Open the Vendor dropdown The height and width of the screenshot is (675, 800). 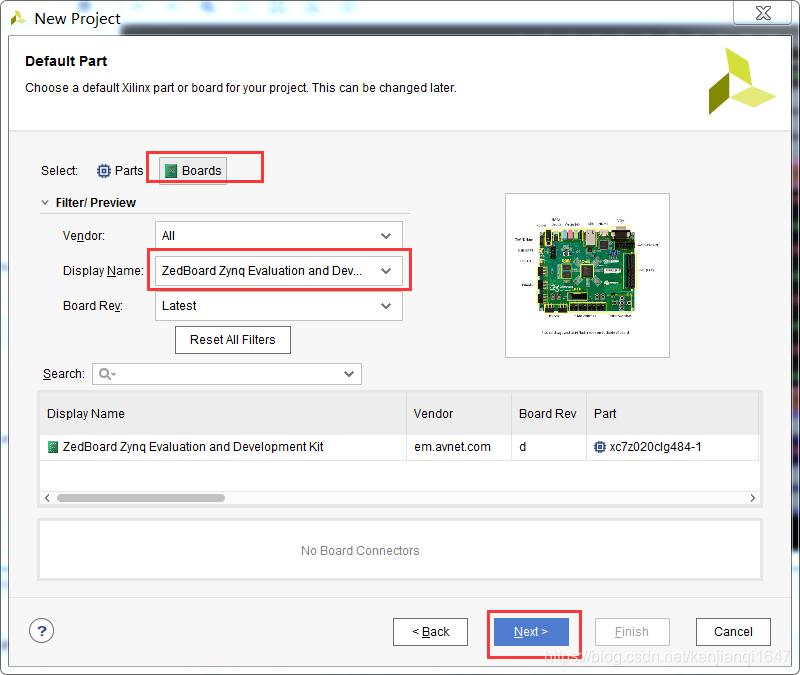pyautogui.click(x=279, y=236)
